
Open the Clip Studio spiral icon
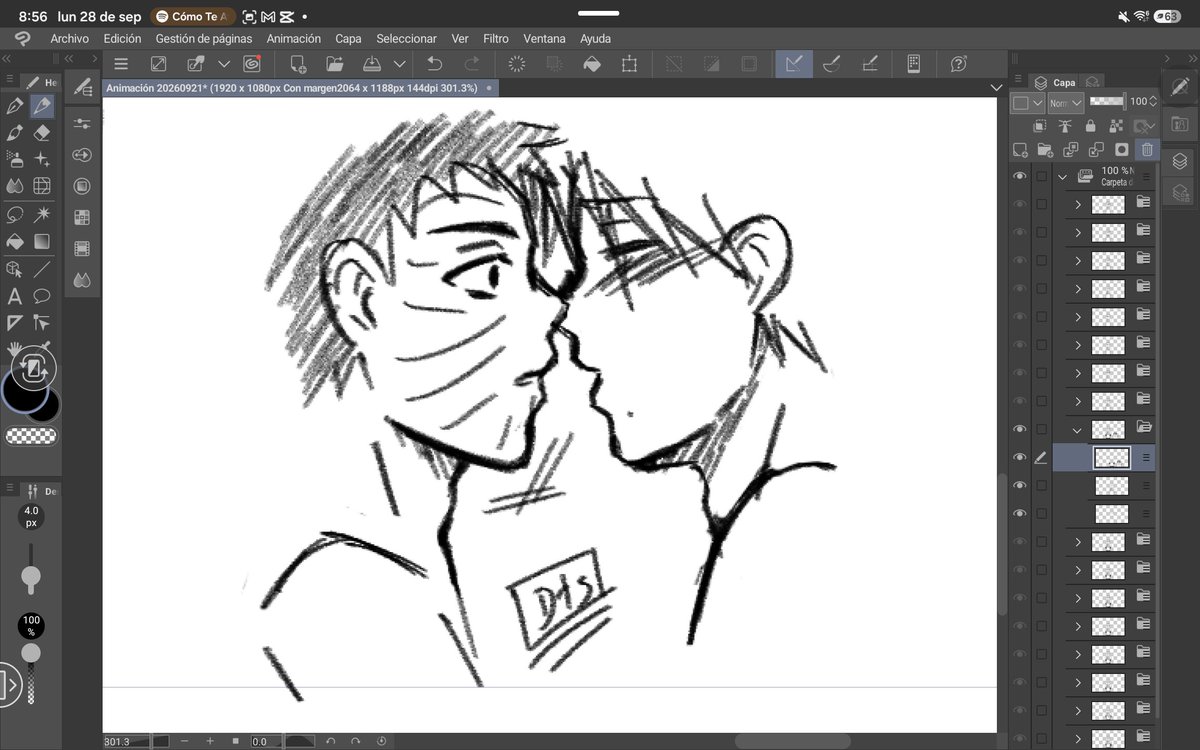pyautogui.click(x=252, y=64)
